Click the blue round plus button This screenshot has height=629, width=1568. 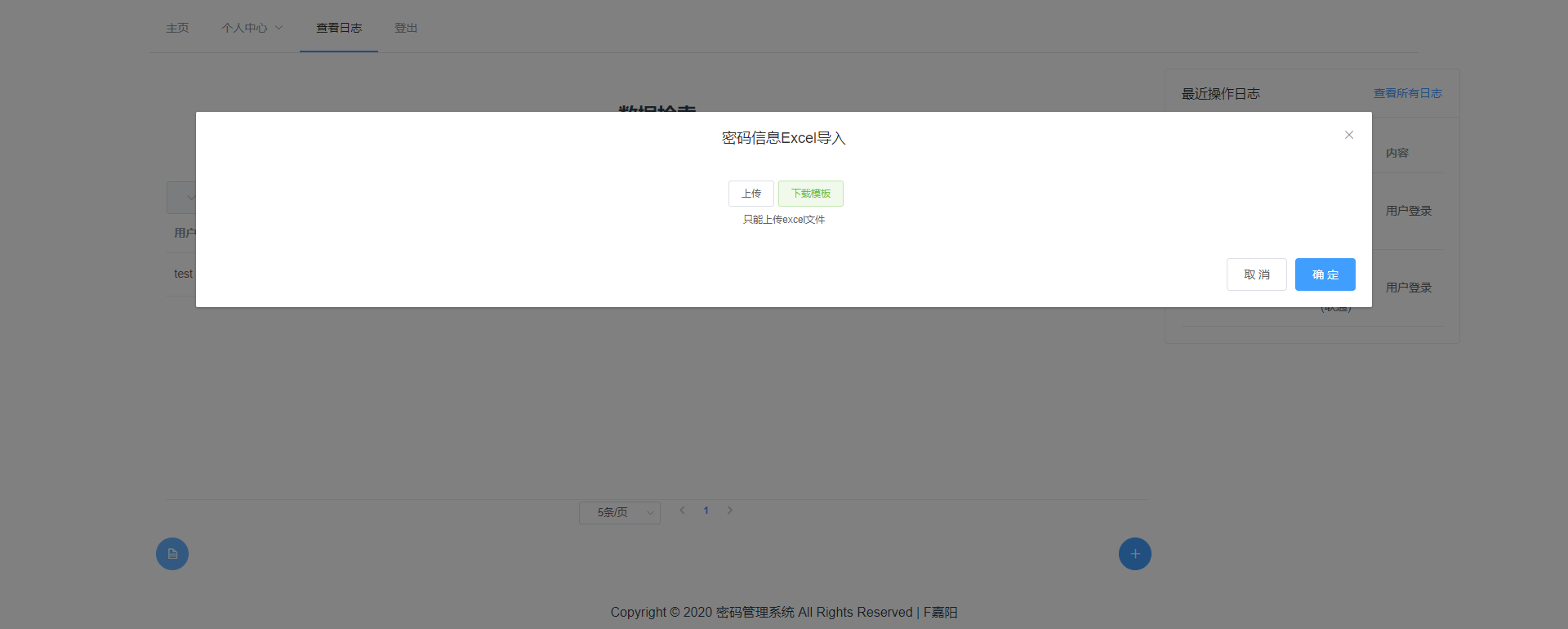click(1134, 554)
